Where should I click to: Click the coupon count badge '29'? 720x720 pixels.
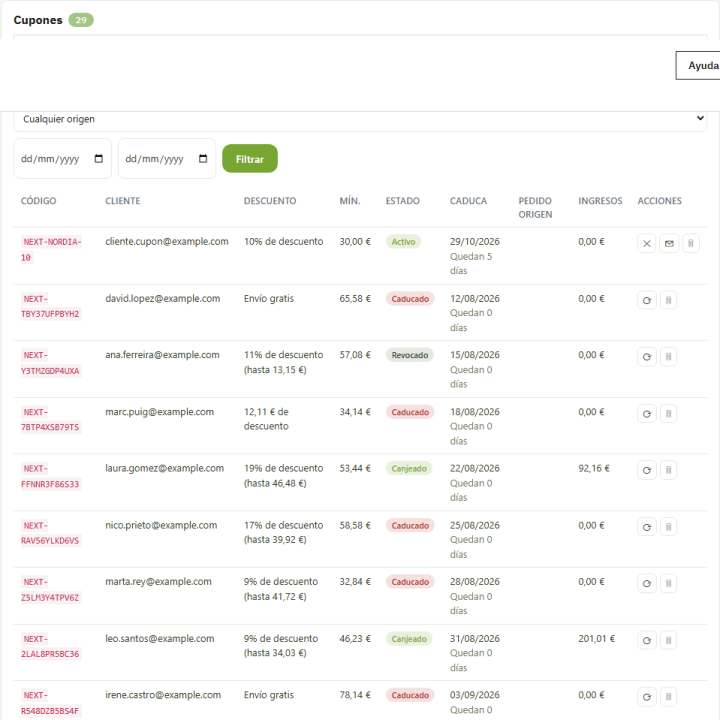(x=81, y=20)
